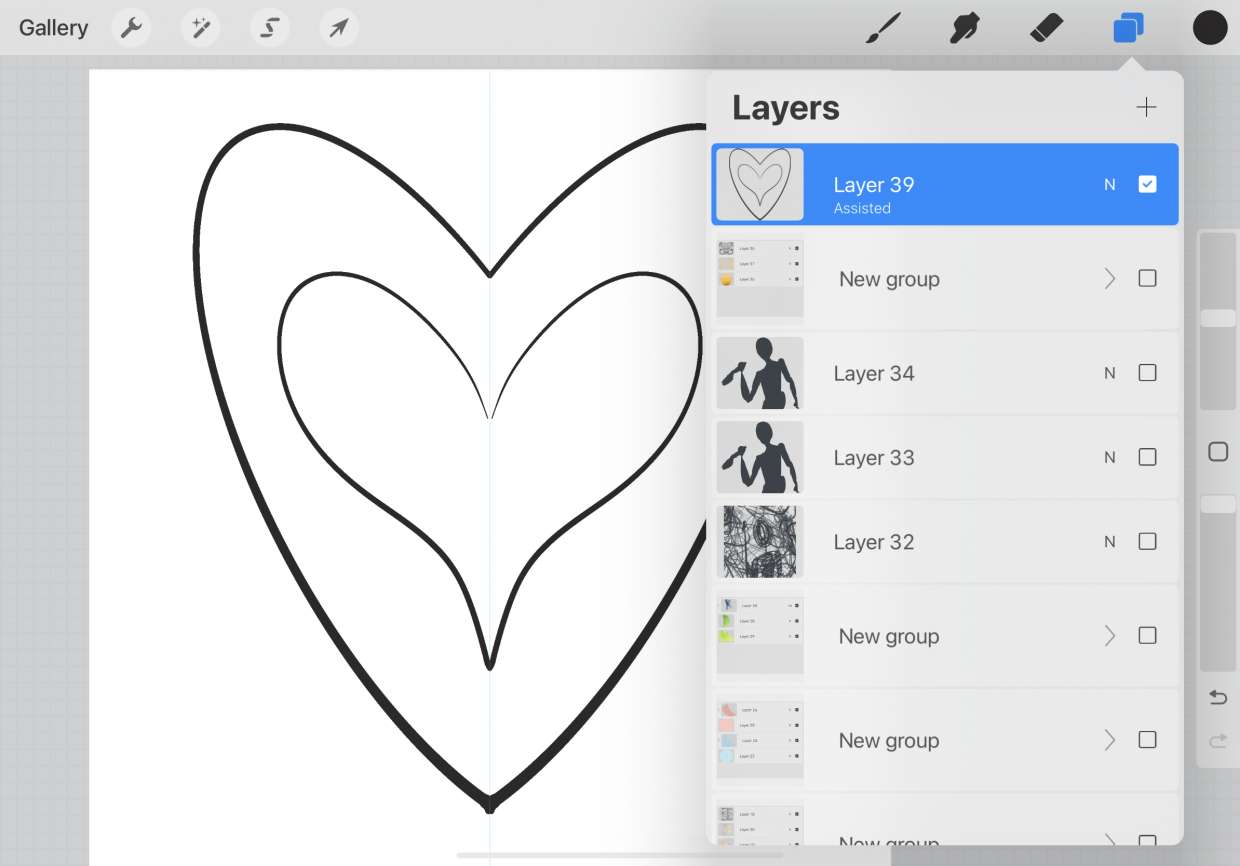Show Layer 34 via visibility checkbox
The image size is (1240, 866).
(x=1147, y=373)
